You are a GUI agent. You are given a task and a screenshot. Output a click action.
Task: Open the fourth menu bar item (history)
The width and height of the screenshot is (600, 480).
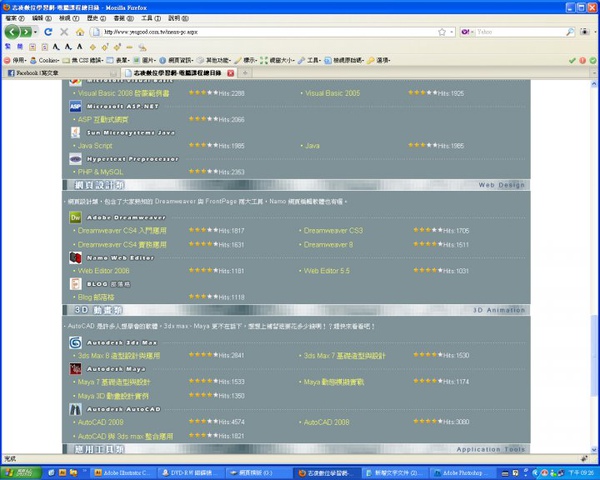click(96, 18)
